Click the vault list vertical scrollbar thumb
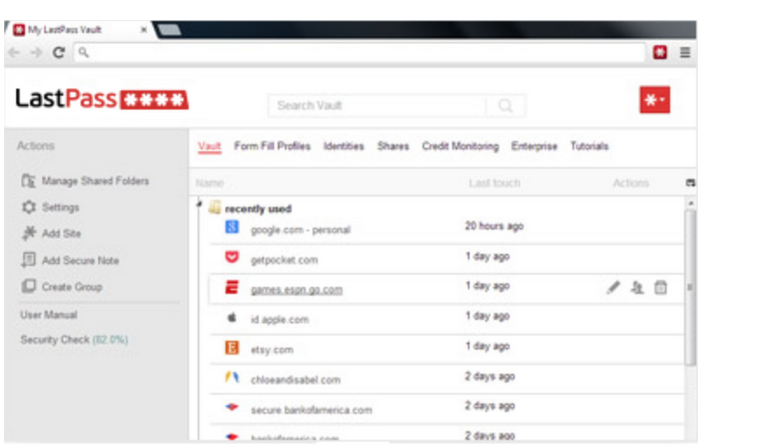The height and width of the screenshot is (448, 782). click(x=690, y=287)
